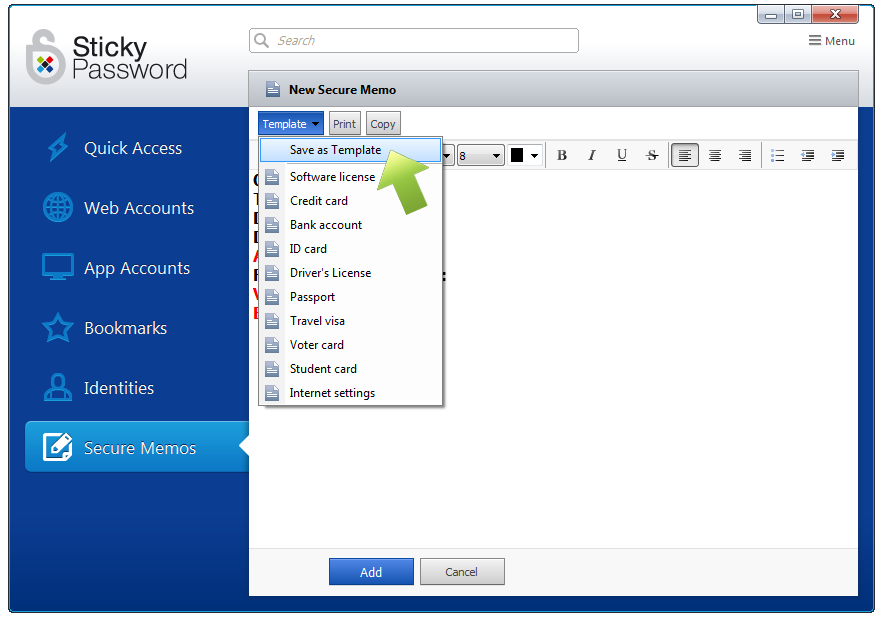Cancel the new secure memo
Image resolution: width=881 pixels, height=622 pixels.
(x=462, y=572)
